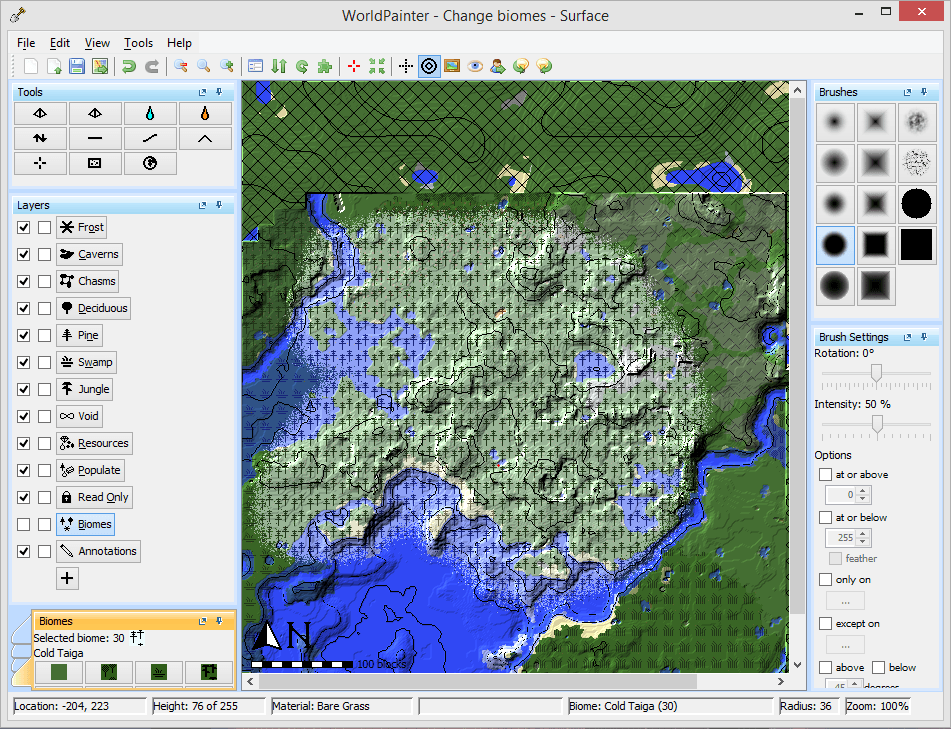
Task: Tick the 'except on' checkbox
Action: [825, 623]
